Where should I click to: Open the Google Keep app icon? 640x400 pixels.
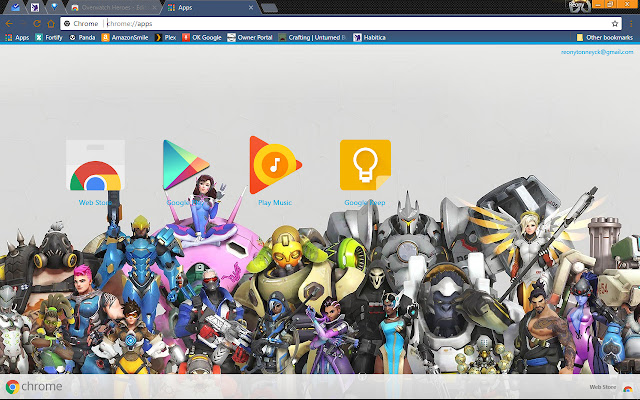coord(365,165)
